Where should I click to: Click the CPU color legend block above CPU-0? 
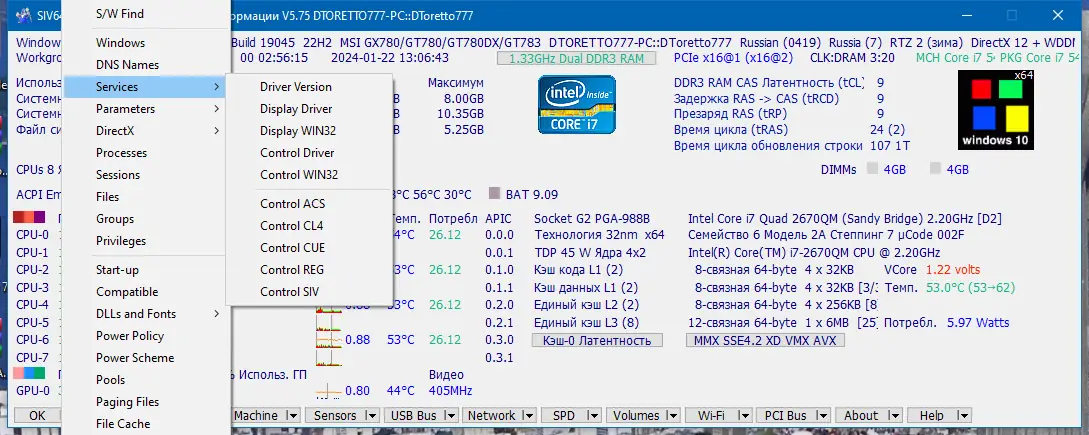pyautogui.click(x=29, y=218)
